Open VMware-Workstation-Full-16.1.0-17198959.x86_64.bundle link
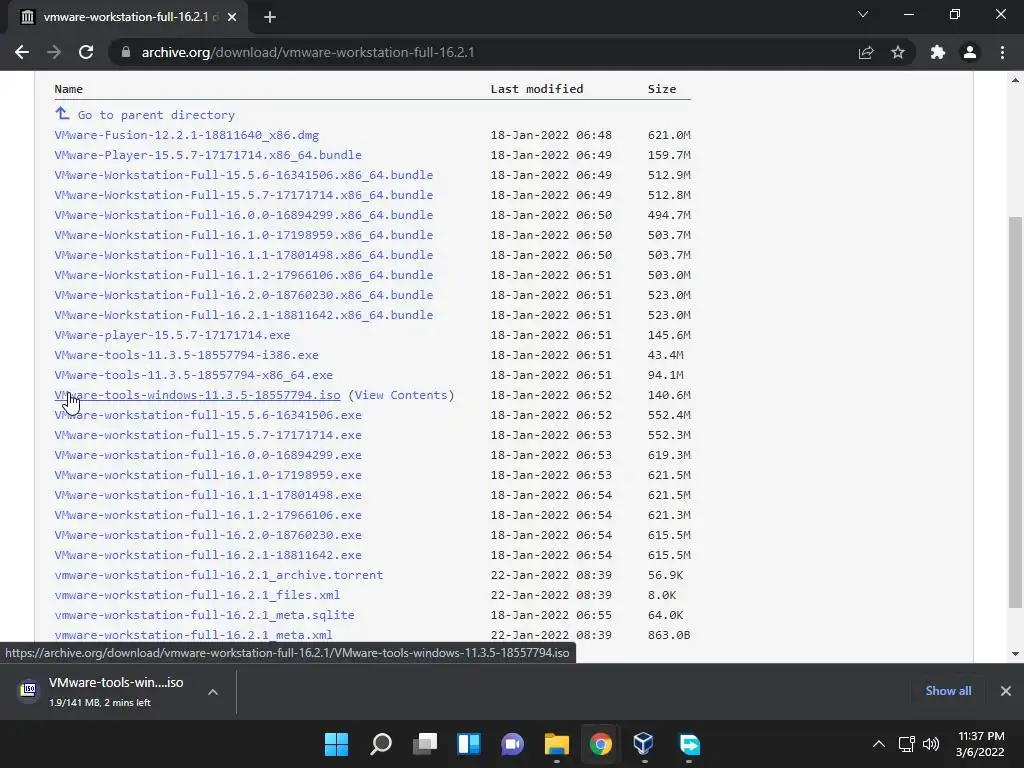The image size is (1024, 768). click(x=244, y=235)
